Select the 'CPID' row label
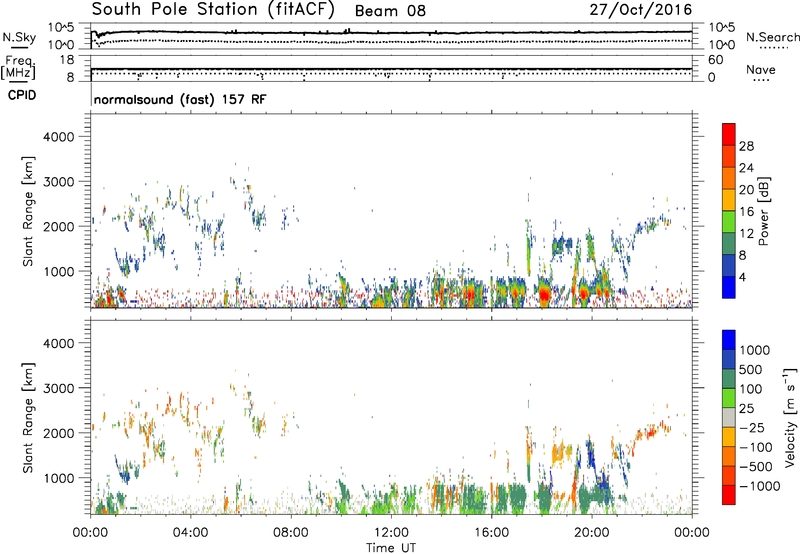 (x=22, y=95)
